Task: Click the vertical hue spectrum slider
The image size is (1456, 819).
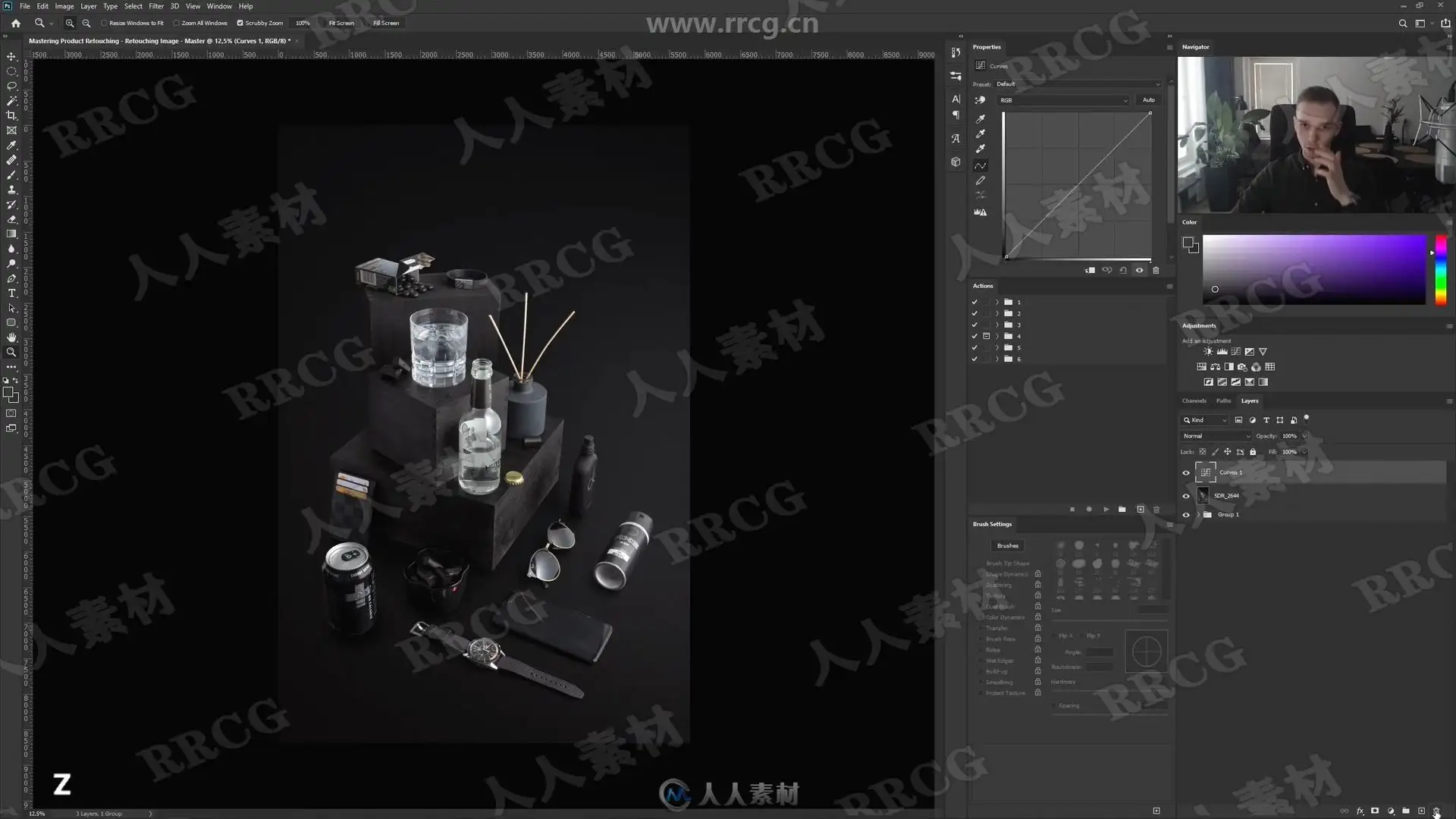Action: pos(1440,270)
